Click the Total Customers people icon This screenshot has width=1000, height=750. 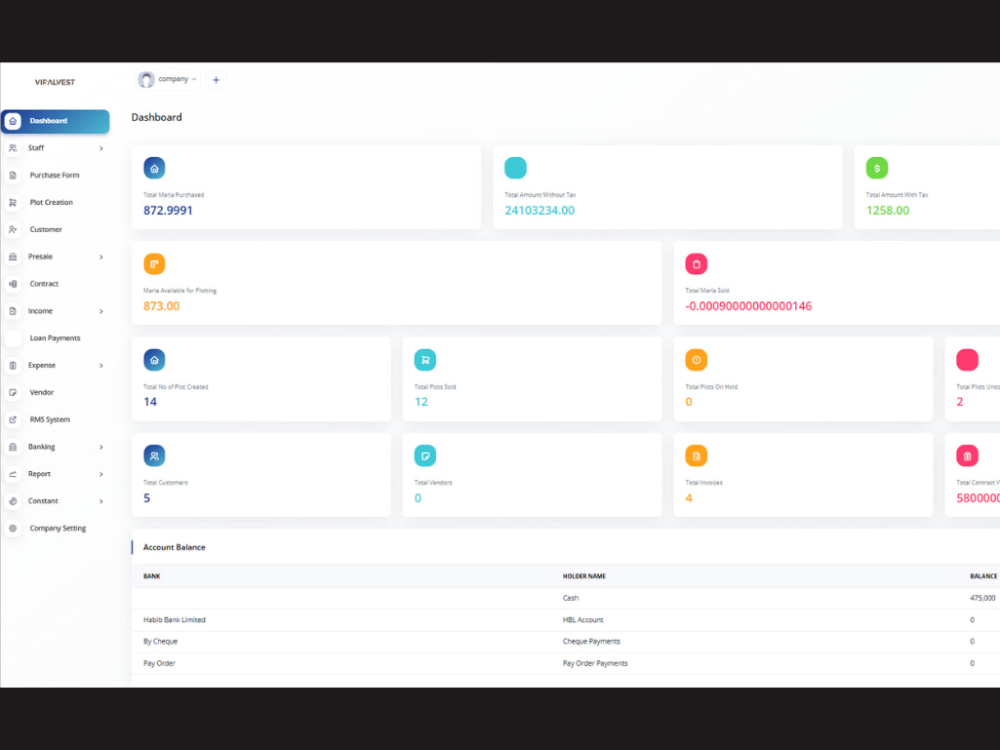154,456
